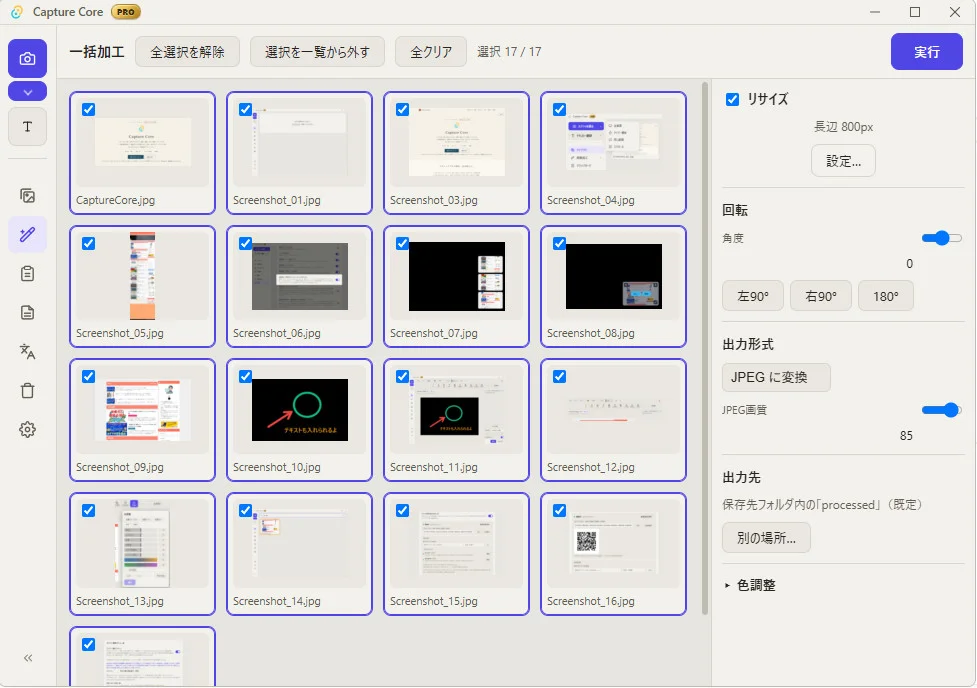Uncheck Screenshot_11.jpg checkbox
Screen dimensions: 977x688
coord(403,376)
